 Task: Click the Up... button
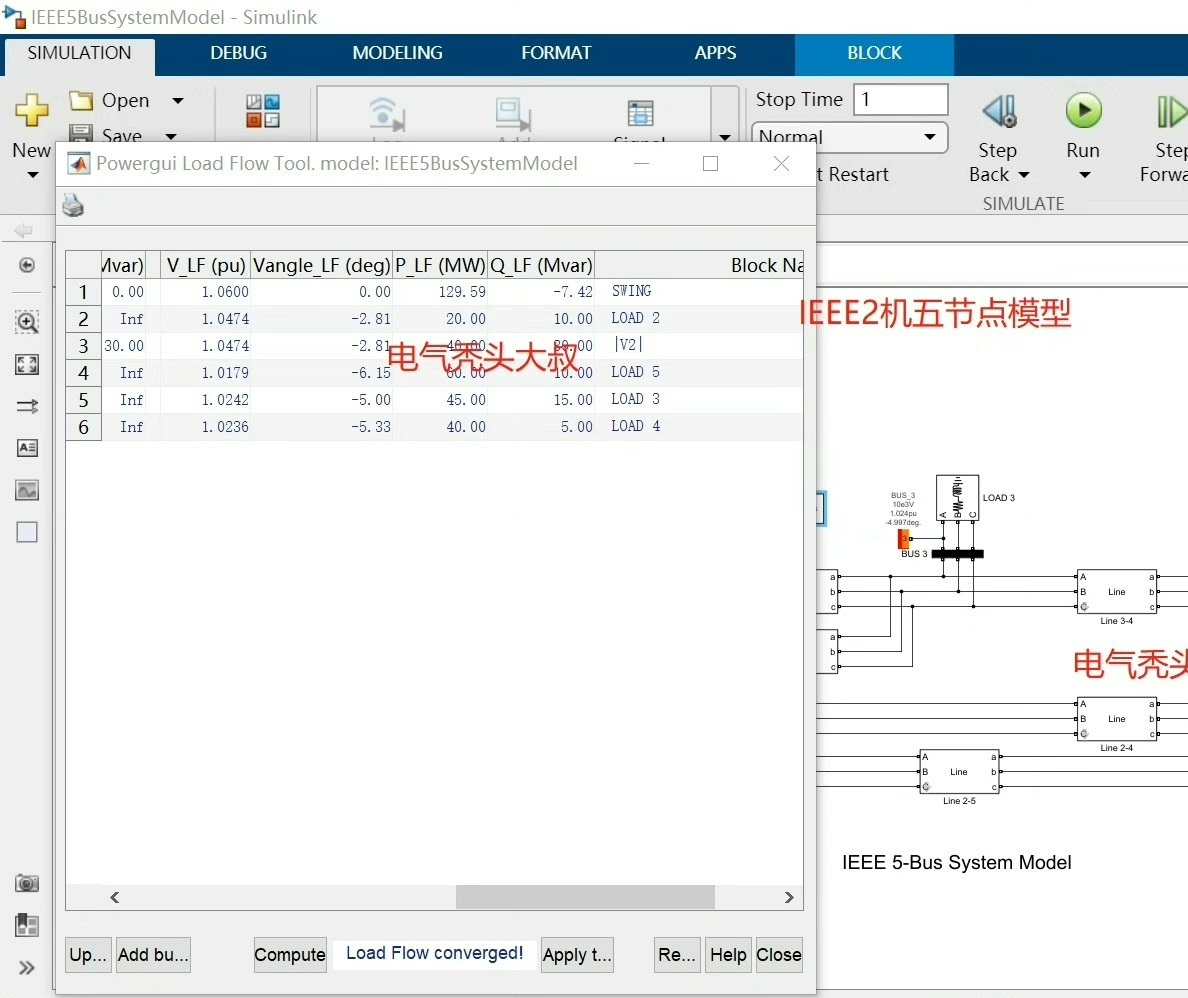pos(88,955)
